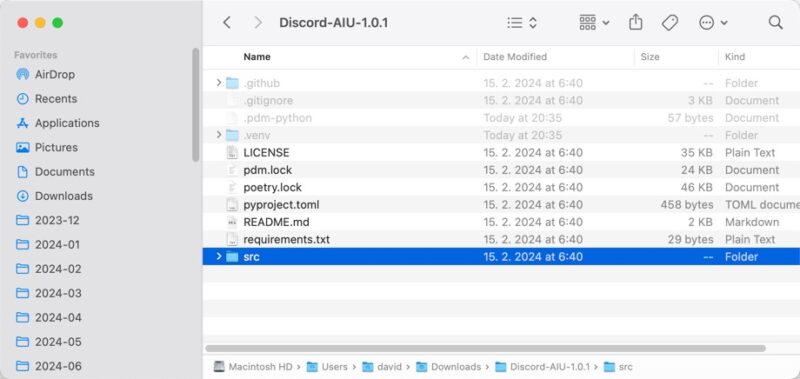The height and width of the screenshot is (379, 800).
Task: Open the ellipsis Action menu
Action: pyautogui.click(x=713, y=22)
